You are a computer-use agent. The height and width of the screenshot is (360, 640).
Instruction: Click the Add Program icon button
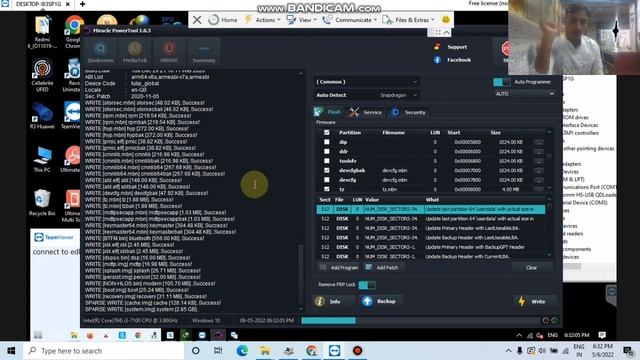(x=323, y=267)
